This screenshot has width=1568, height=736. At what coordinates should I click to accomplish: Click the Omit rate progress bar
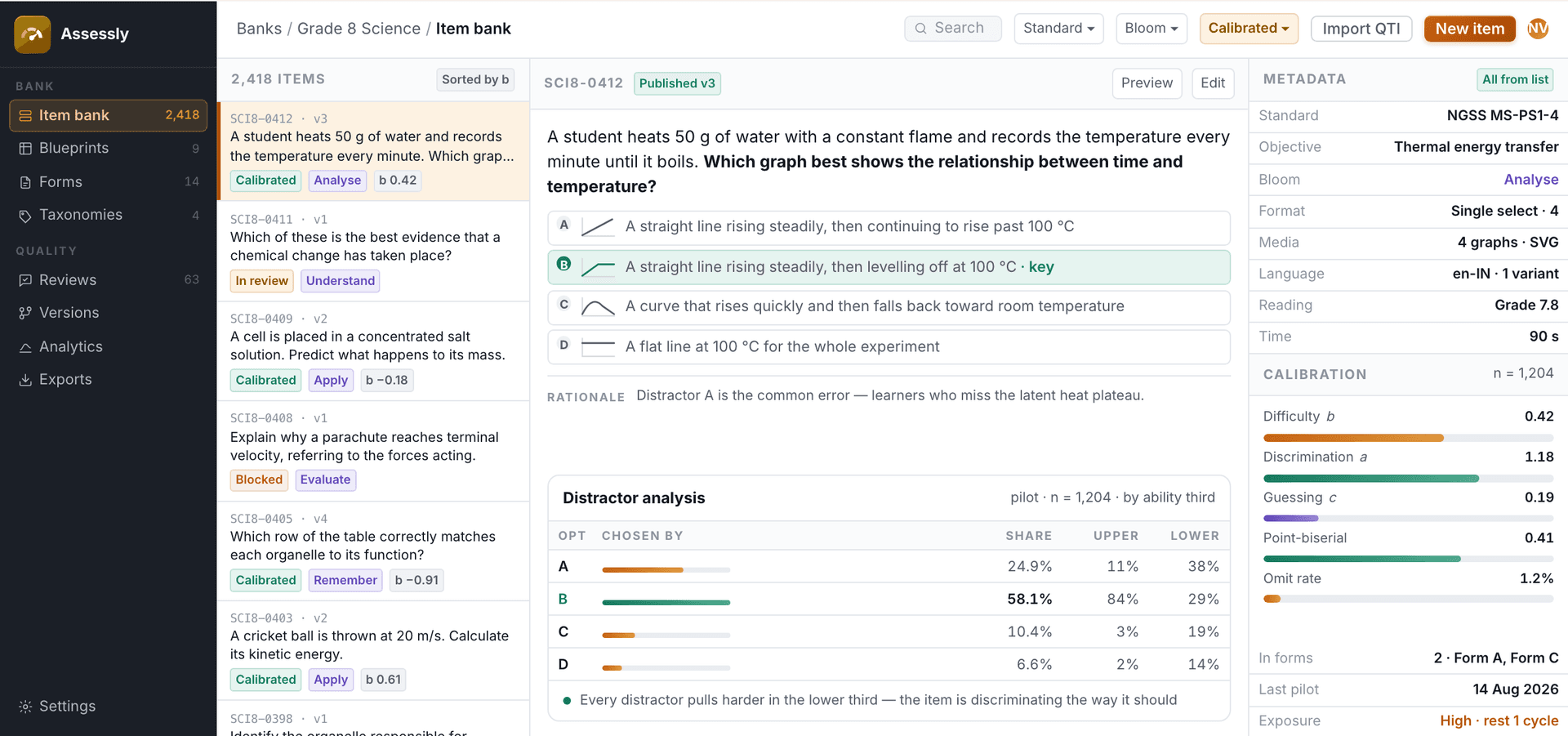coord(1408,600)
